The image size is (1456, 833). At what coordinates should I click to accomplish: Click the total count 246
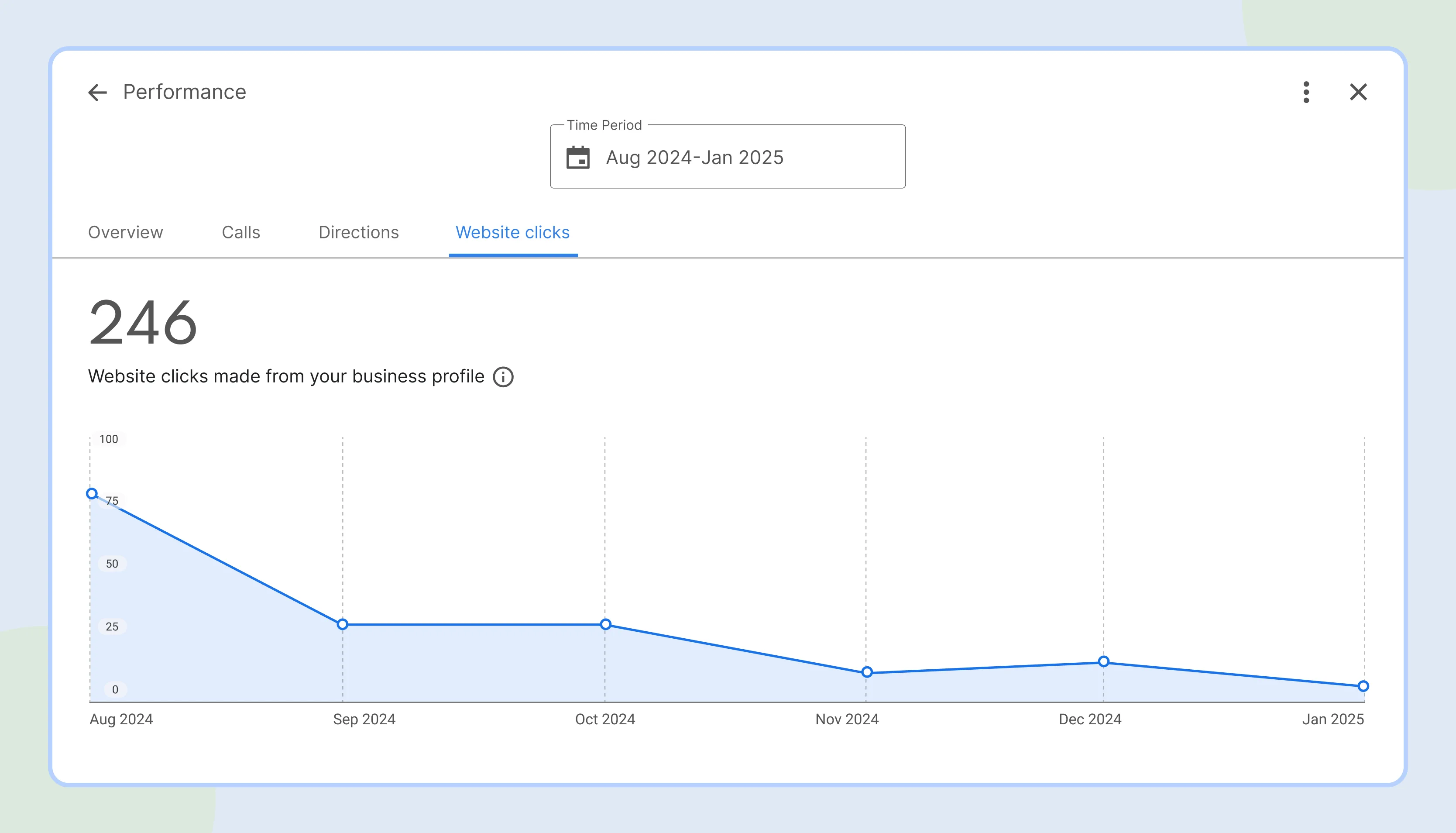[x=143, y=323]
